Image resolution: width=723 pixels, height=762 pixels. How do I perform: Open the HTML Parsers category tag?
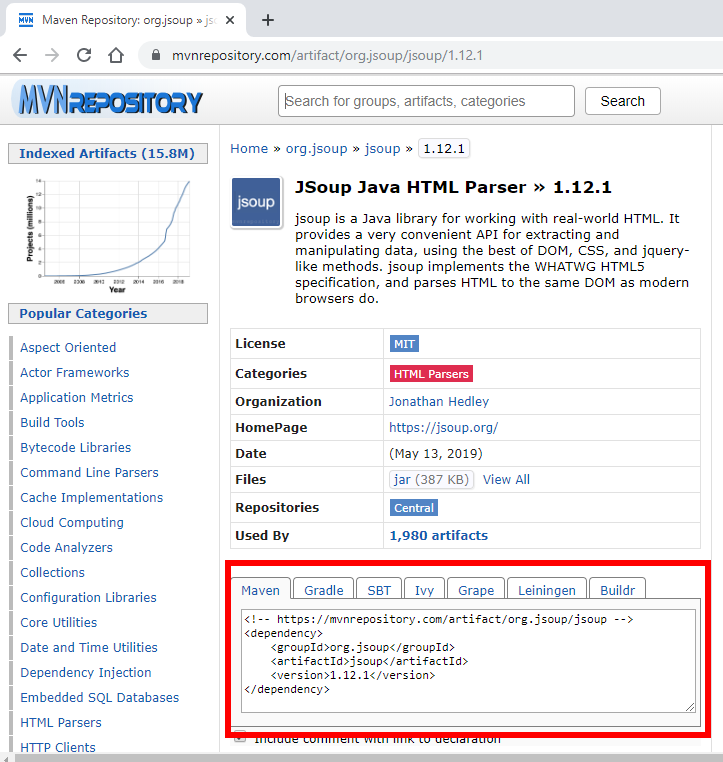[431, 374]
